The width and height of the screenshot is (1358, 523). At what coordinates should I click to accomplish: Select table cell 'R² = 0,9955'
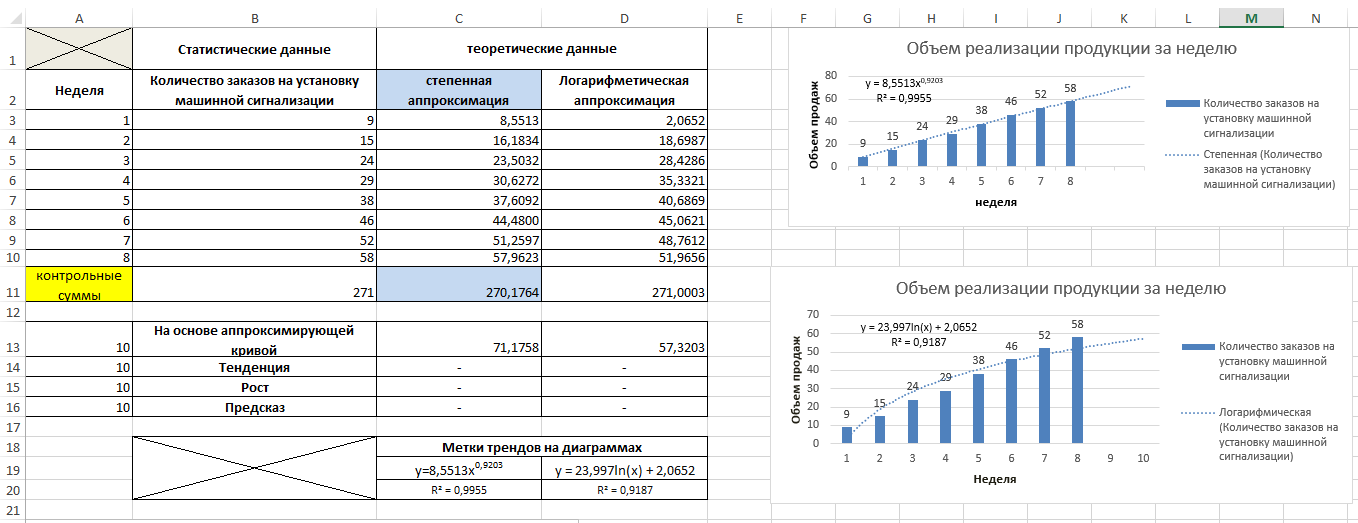pyautogui.click(x=459, y=490)
